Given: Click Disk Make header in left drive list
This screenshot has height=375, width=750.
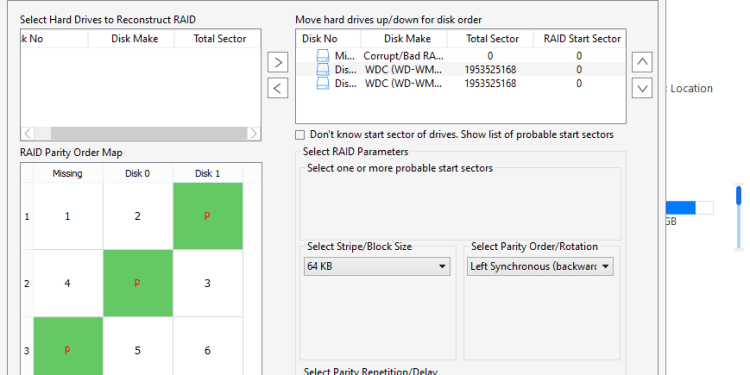Looking at the screenshot, I should pyautogui.click(x=134, y=39).
